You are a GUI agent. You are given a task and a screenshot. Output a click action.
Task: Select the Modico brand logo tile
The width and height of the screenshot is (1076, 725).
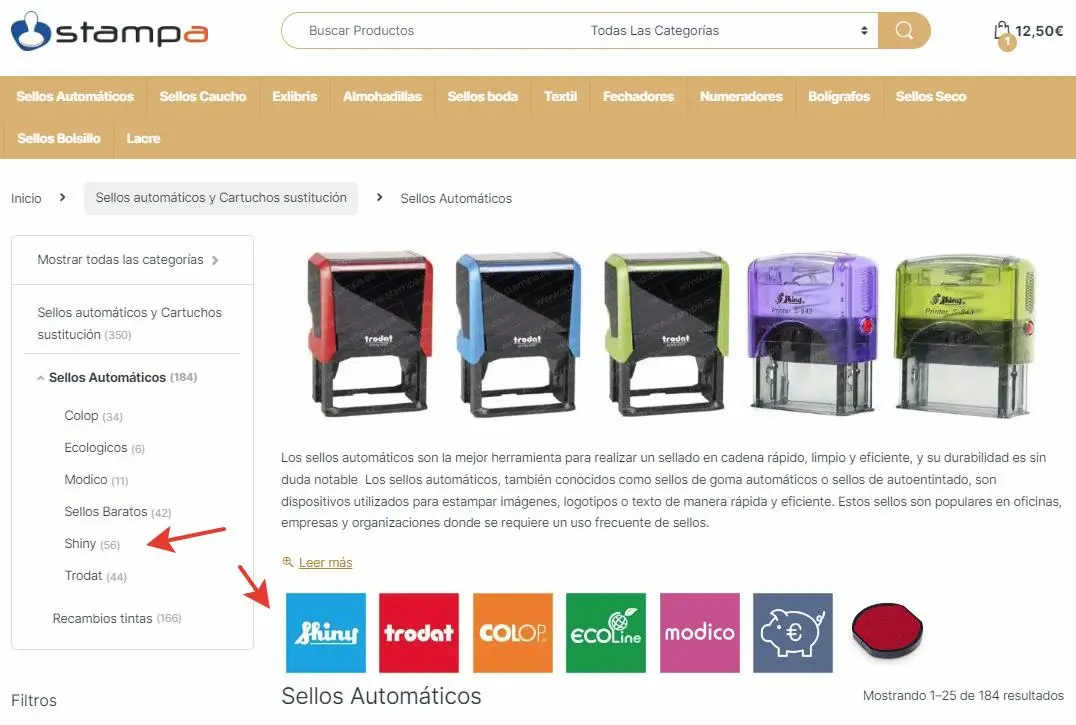click(700, 632)
